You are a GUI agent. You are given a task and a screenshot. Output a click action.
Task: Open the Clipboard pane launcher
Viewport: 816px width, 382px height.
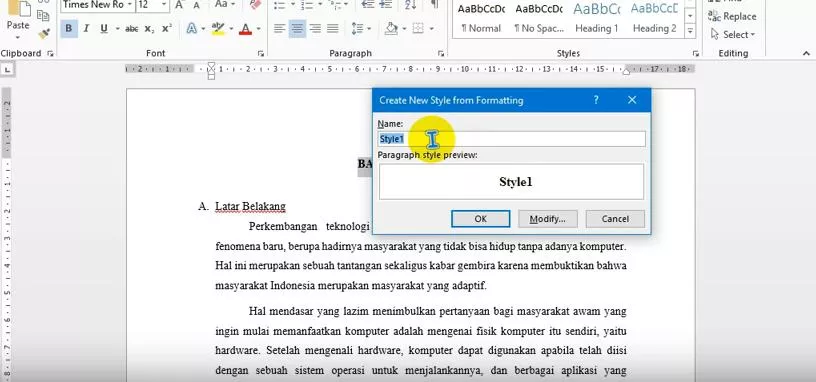pyautogui.click(x=50, y=53)
